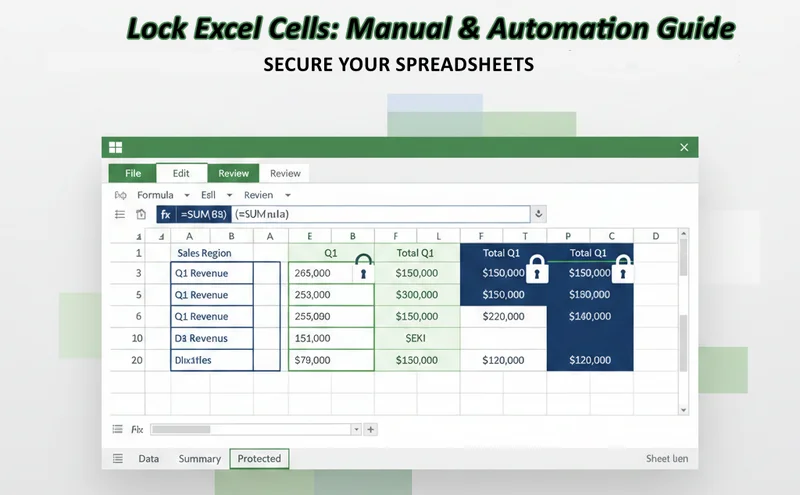Click the $180,000 cell

[590, 294]
